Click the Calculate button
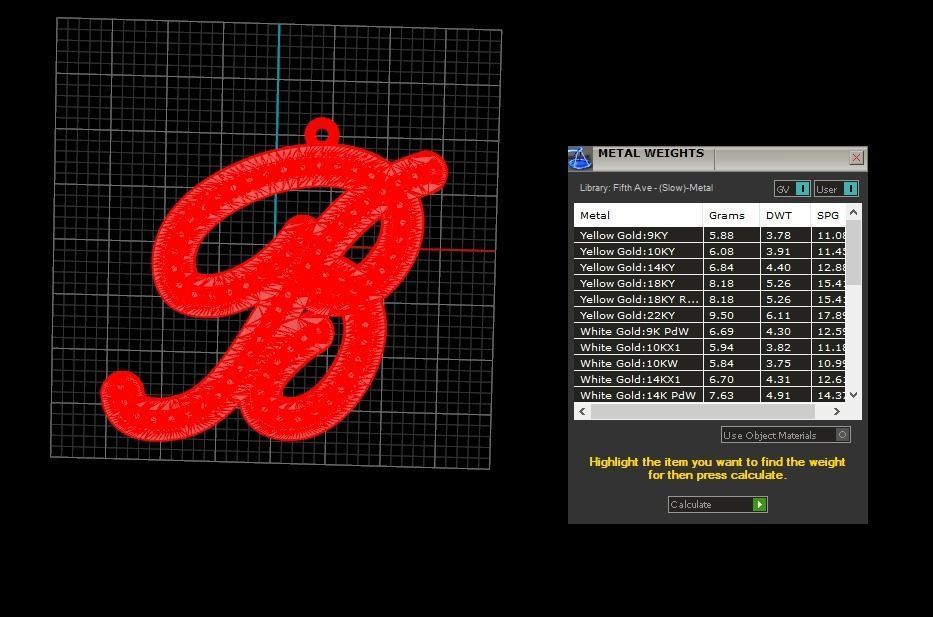Viewport: 933px width, 617px height. click(x=718, y=505)
